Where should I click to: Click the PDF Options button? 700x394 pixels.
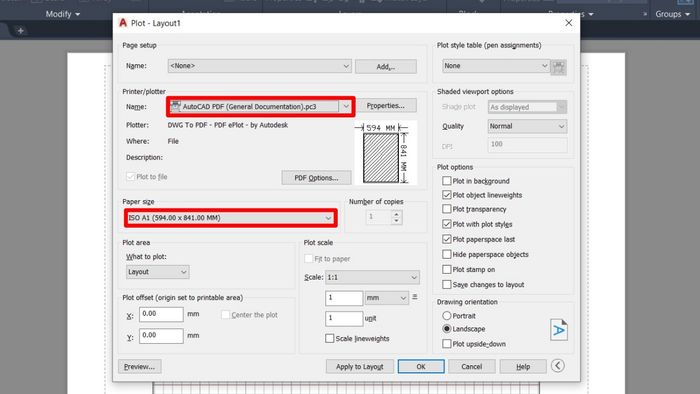click(316, 178)
